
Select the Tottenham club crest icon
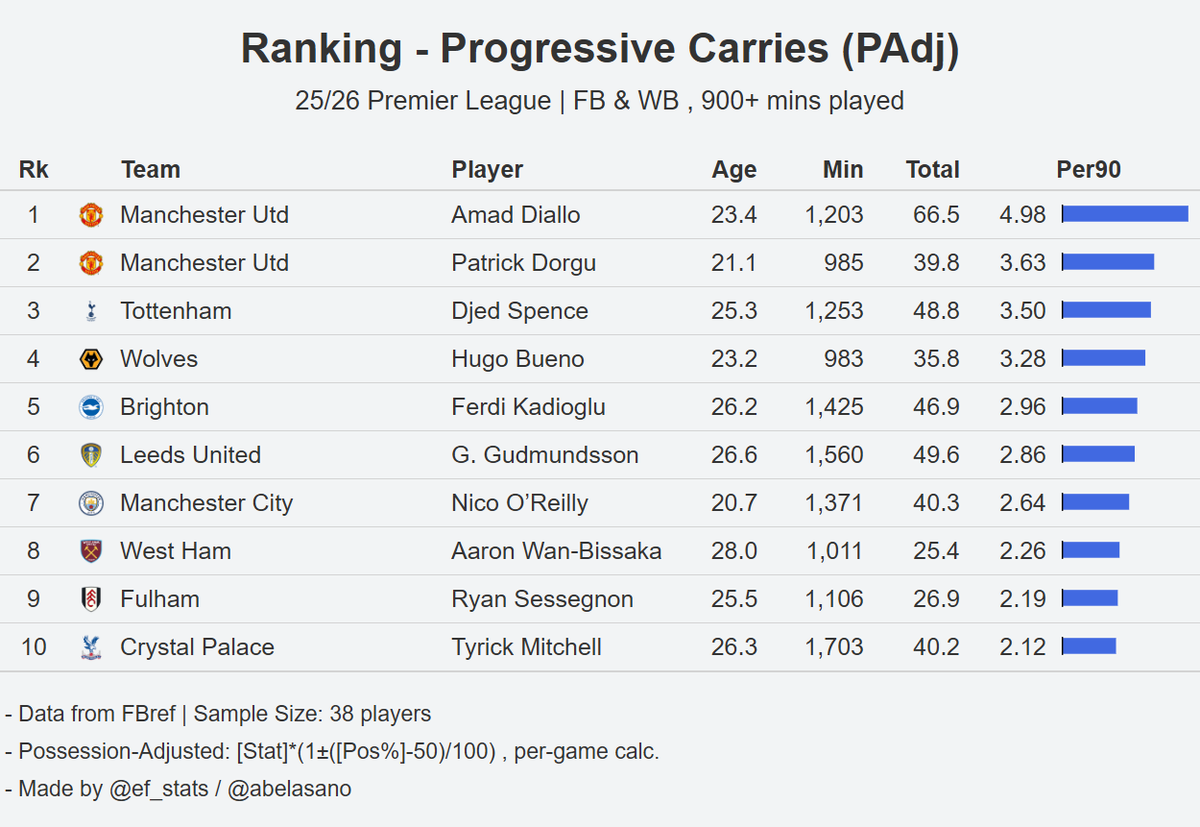point(91,311)
